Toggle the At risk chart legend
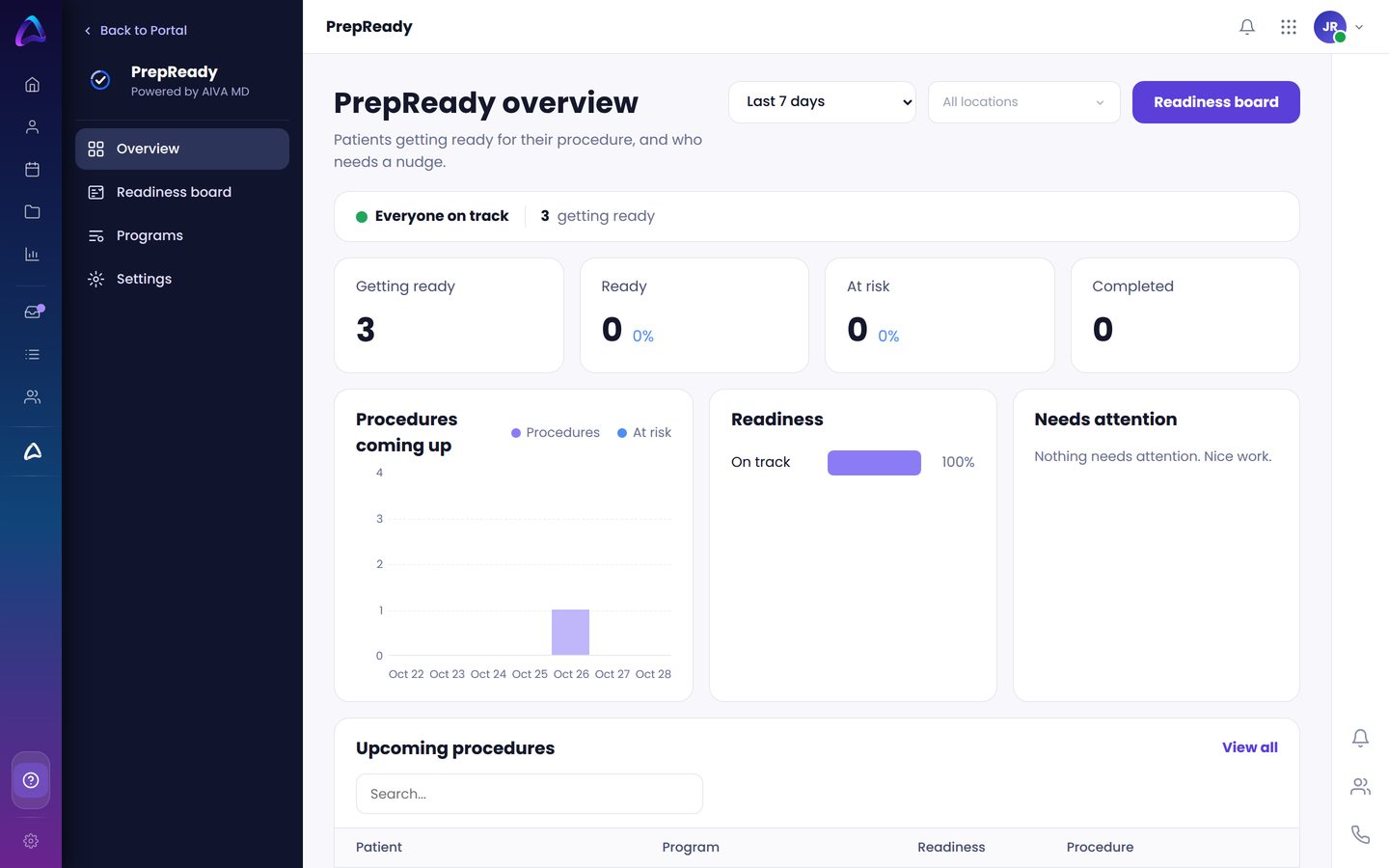The width and height of the screenshot is (1389, 868). pyautogui.click(x=644, y=433)
